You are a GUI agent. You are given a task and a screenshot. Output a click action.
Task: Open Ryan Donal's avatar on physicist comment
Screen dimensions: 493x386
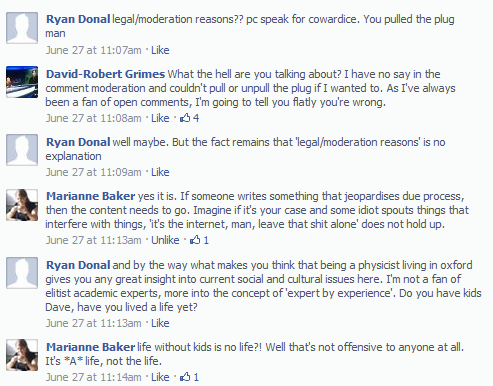click(x=22, y=273)
